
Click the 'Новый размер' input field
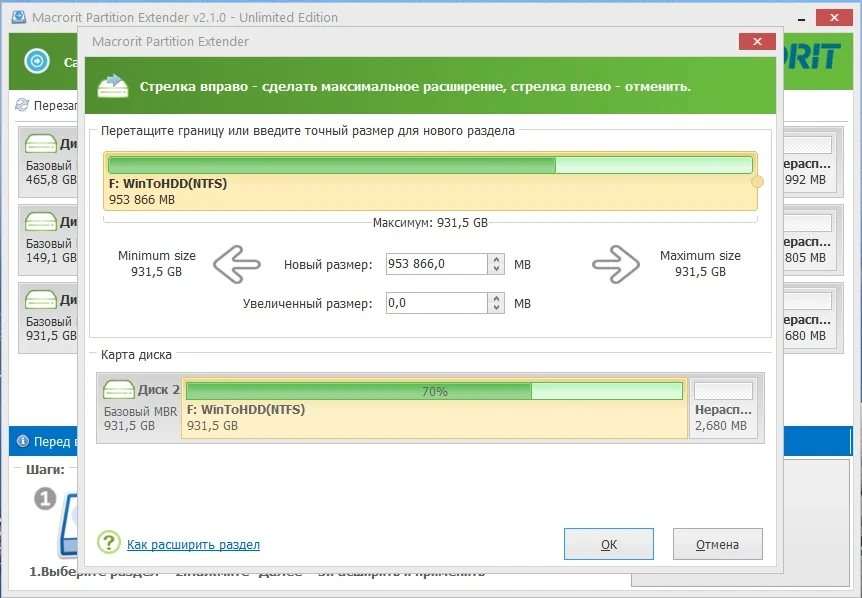pos(436,264)
